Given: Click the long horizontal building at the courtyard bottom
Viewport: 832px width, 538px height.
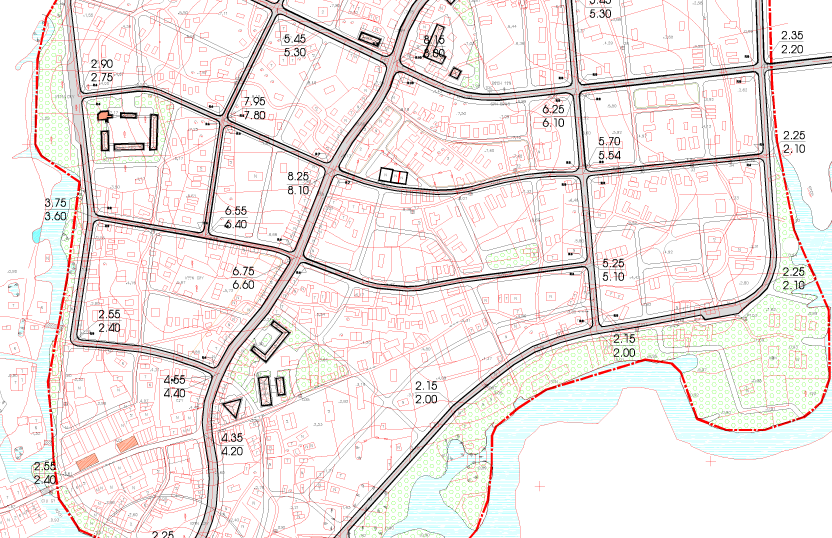Looking at the screenshot, I should click(x=130, y=148).
